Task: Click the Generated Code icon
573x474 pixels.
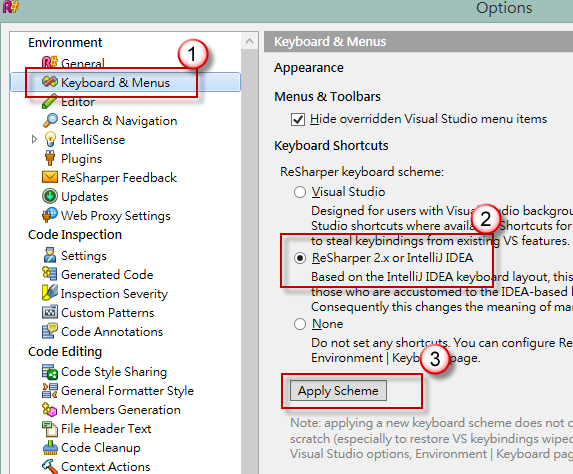Action: point(50,274)
